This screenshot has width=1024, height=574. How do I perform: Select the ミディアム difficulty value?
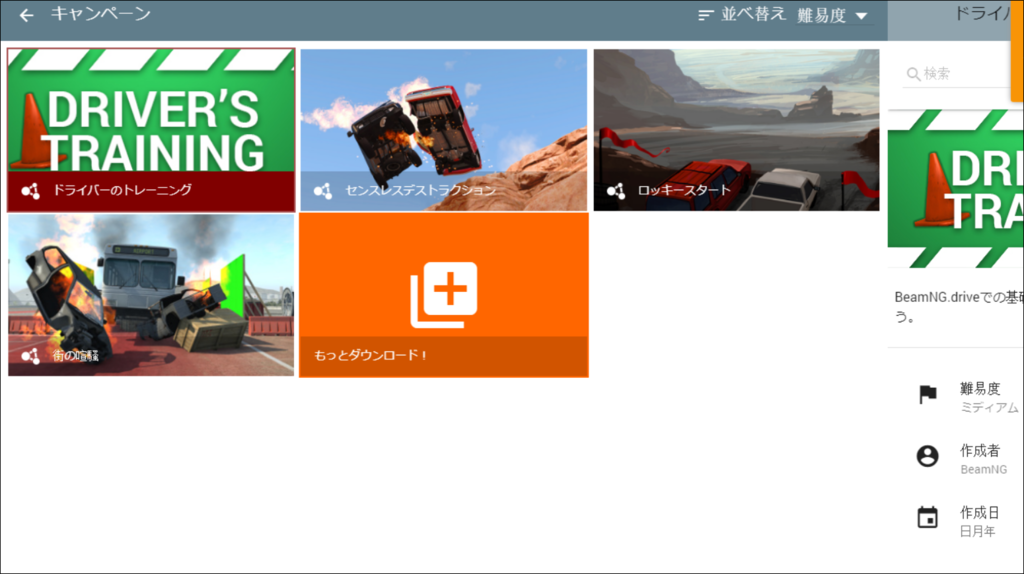pos(989,407)
